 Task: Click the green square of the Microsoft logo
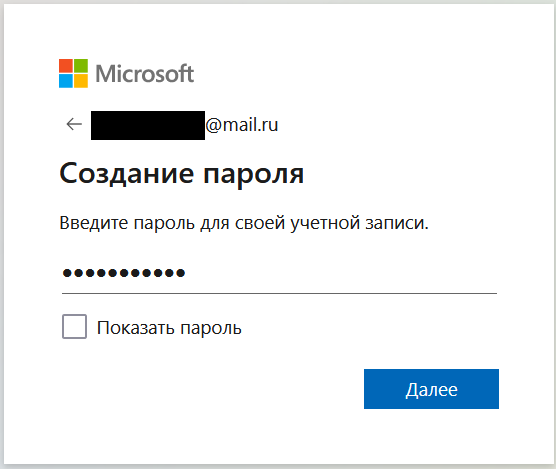pos(81,66)
